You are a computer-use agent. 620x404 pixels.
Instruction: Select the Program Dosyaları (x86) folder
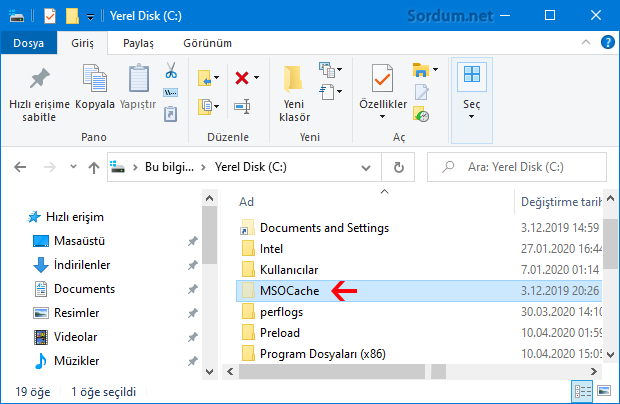323,354
